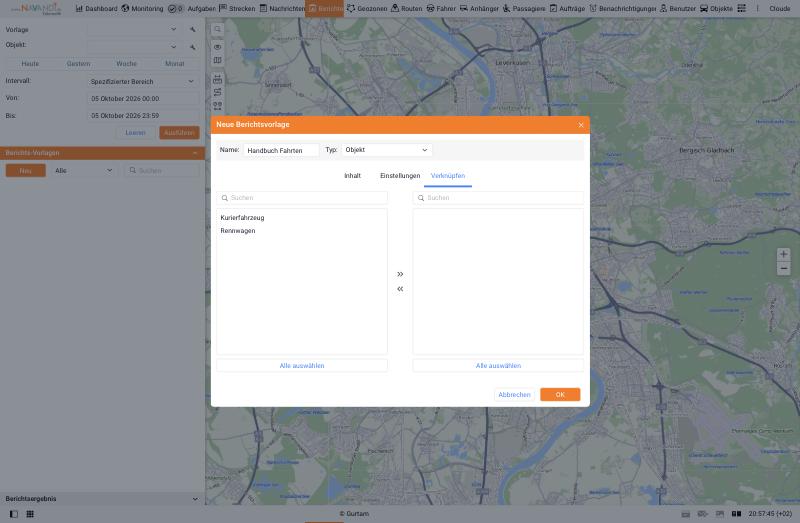Click the add-all double right arrow icon

tap(400, 274)
